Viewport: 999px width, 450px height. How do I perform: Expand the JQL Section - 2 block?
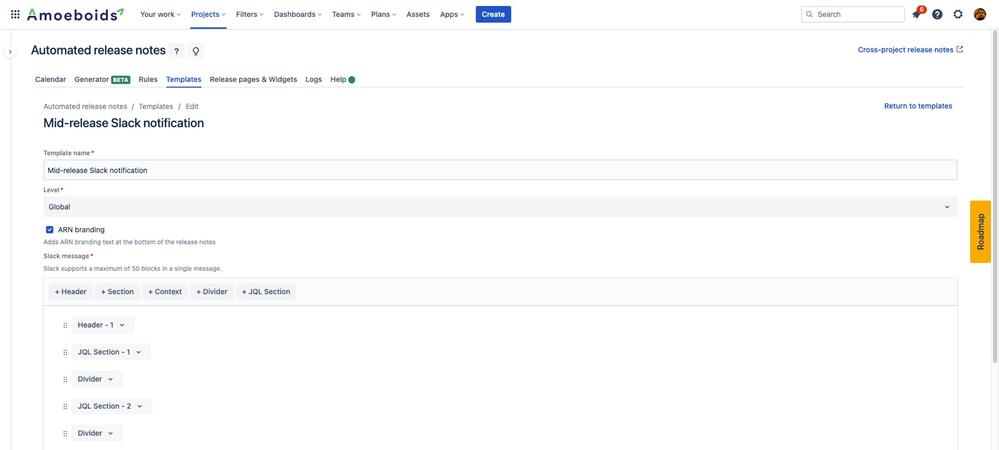point(111,406)
